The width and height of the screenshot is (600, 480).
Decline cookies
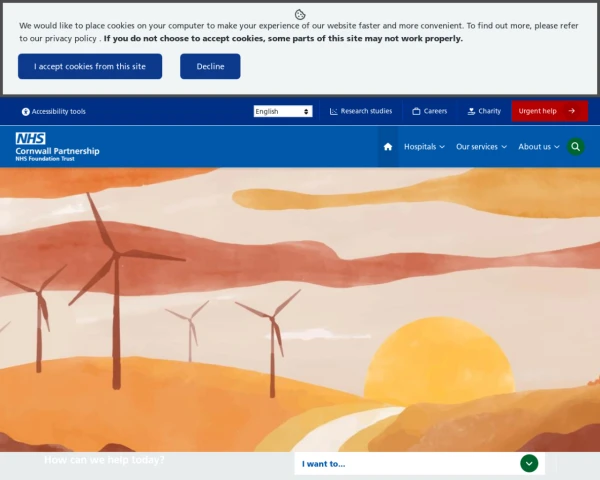pos(210,66)
